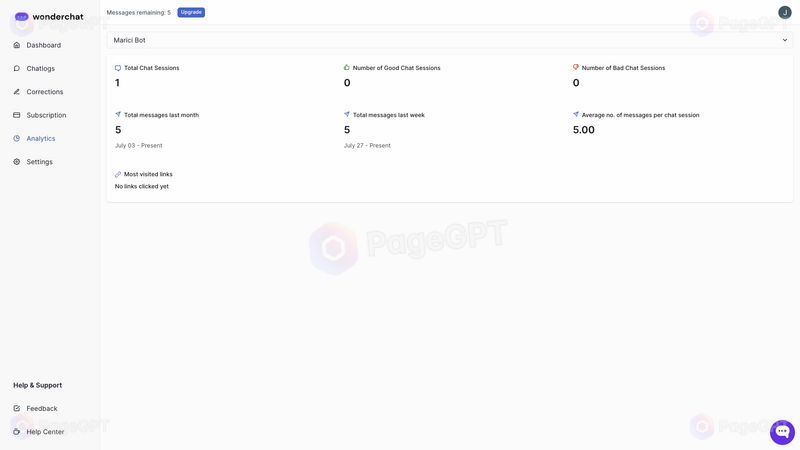Click the Dashboard home icon
Image resolution: width=800 pixels, height=450 pixels.
click(x=17, y=45)
